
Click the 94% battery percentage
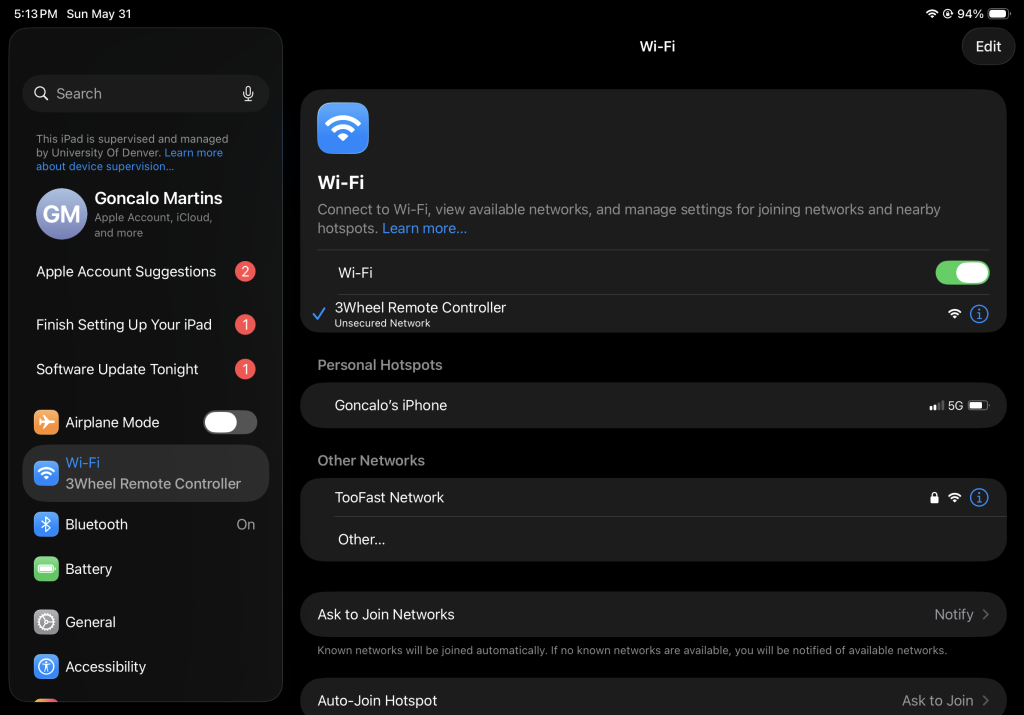(970, 14)
